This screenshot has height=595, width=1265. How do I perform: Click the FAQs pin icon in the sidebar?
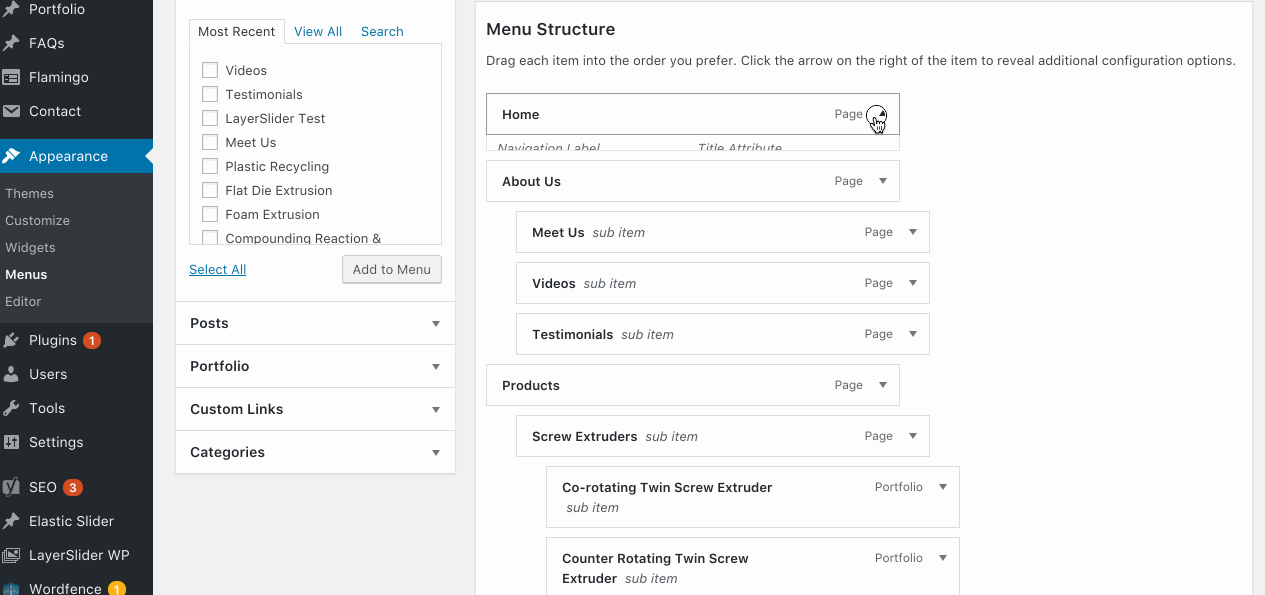pos(12,43)
